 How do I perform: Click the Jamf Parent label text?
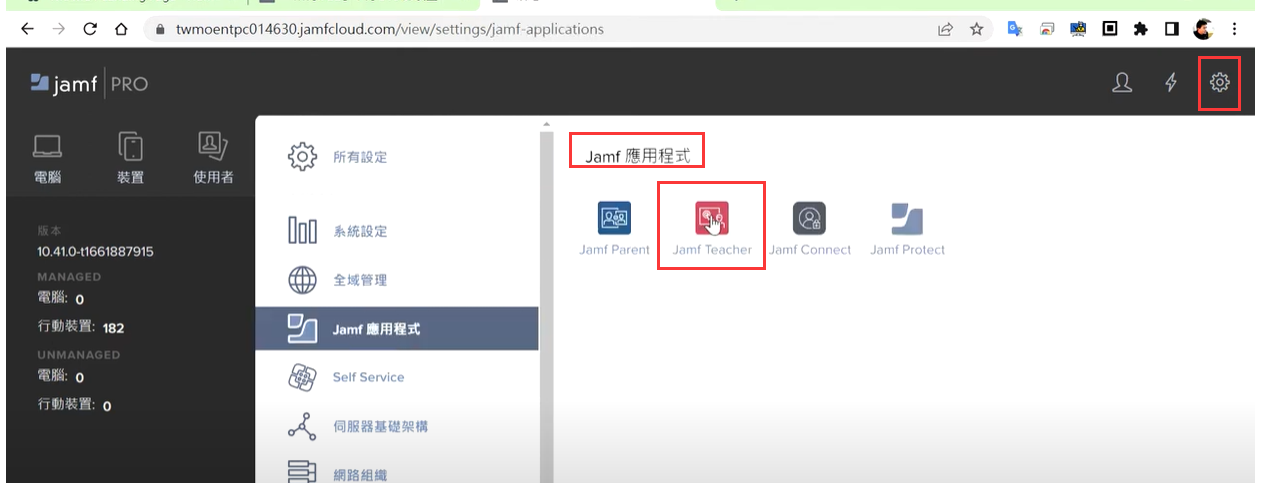tap(614, 250)
